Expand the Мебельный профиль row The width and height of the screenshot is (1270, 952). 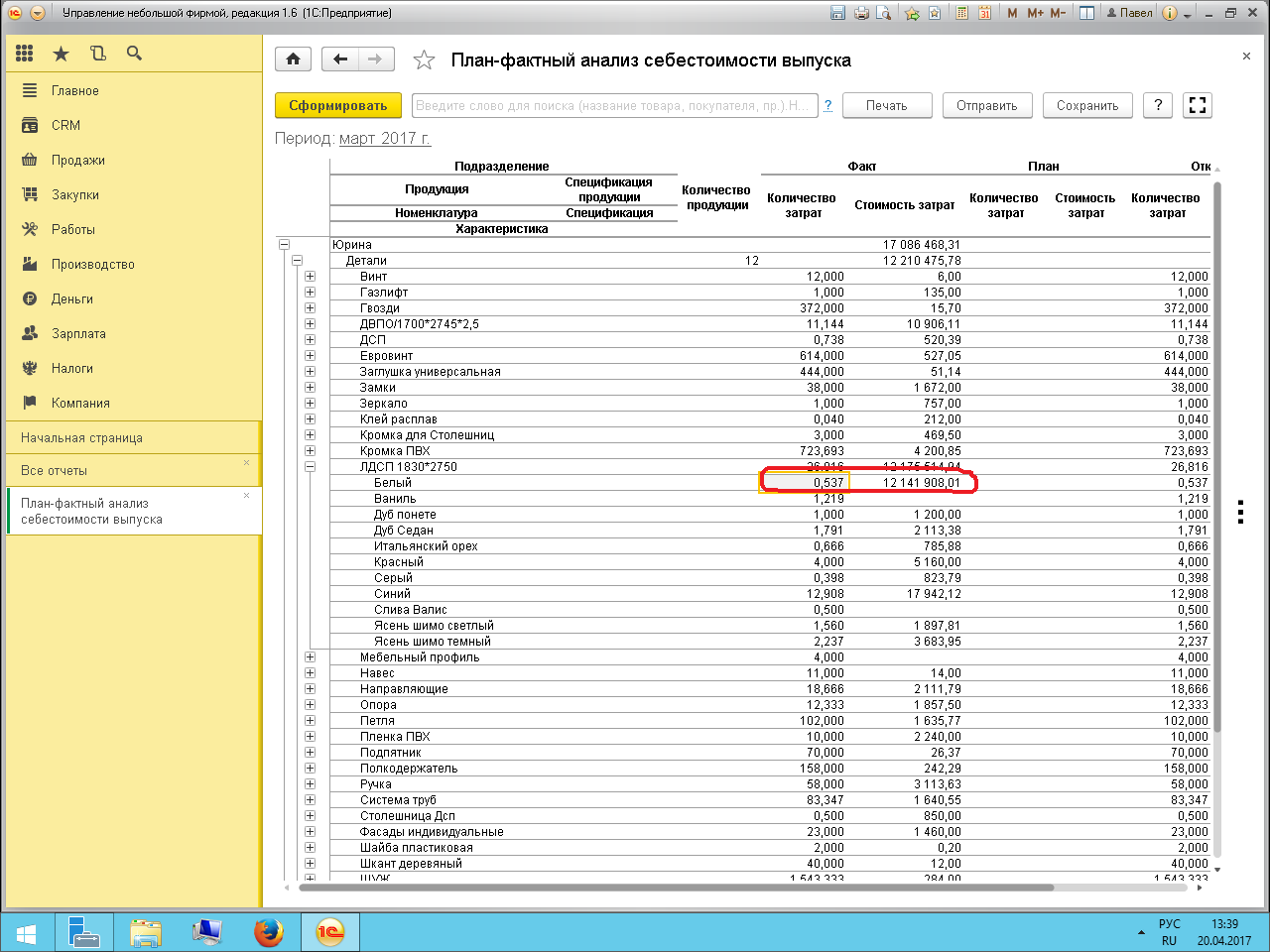(311, 657)
